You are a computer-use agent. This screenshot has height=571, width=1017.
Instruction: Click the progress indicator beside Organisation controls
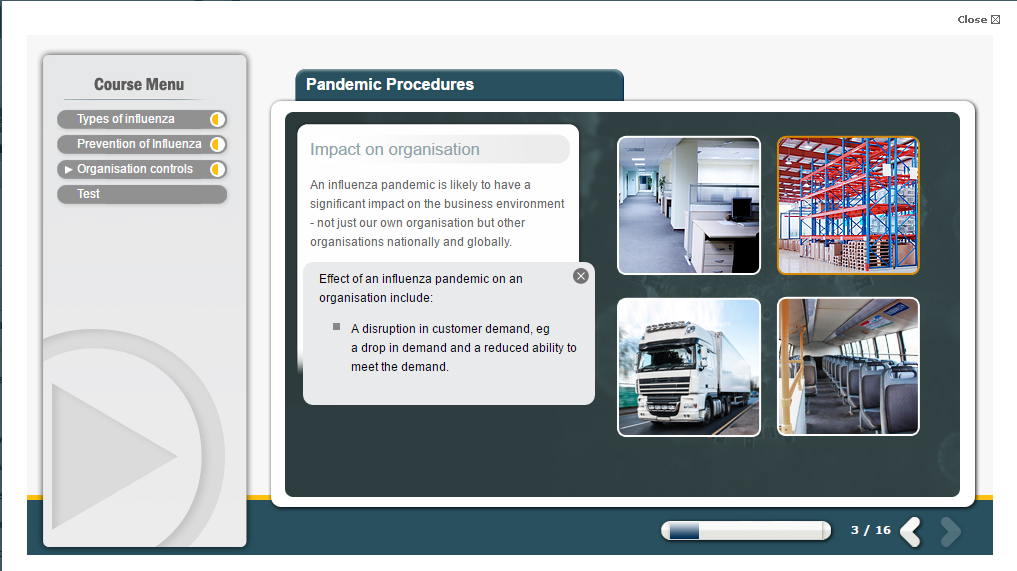point(217,169)
